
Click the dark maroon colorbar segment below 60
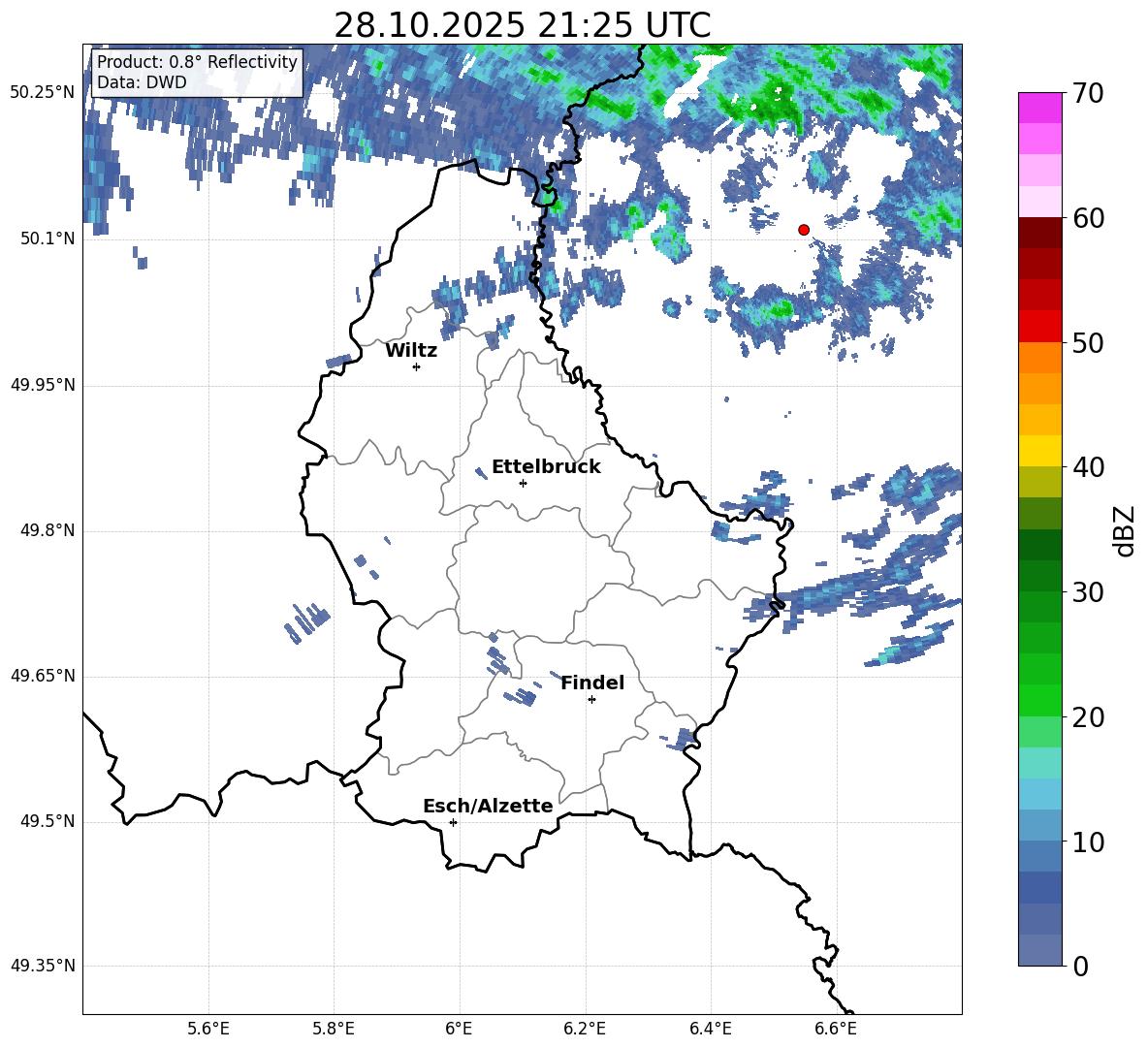point(1040,233)
